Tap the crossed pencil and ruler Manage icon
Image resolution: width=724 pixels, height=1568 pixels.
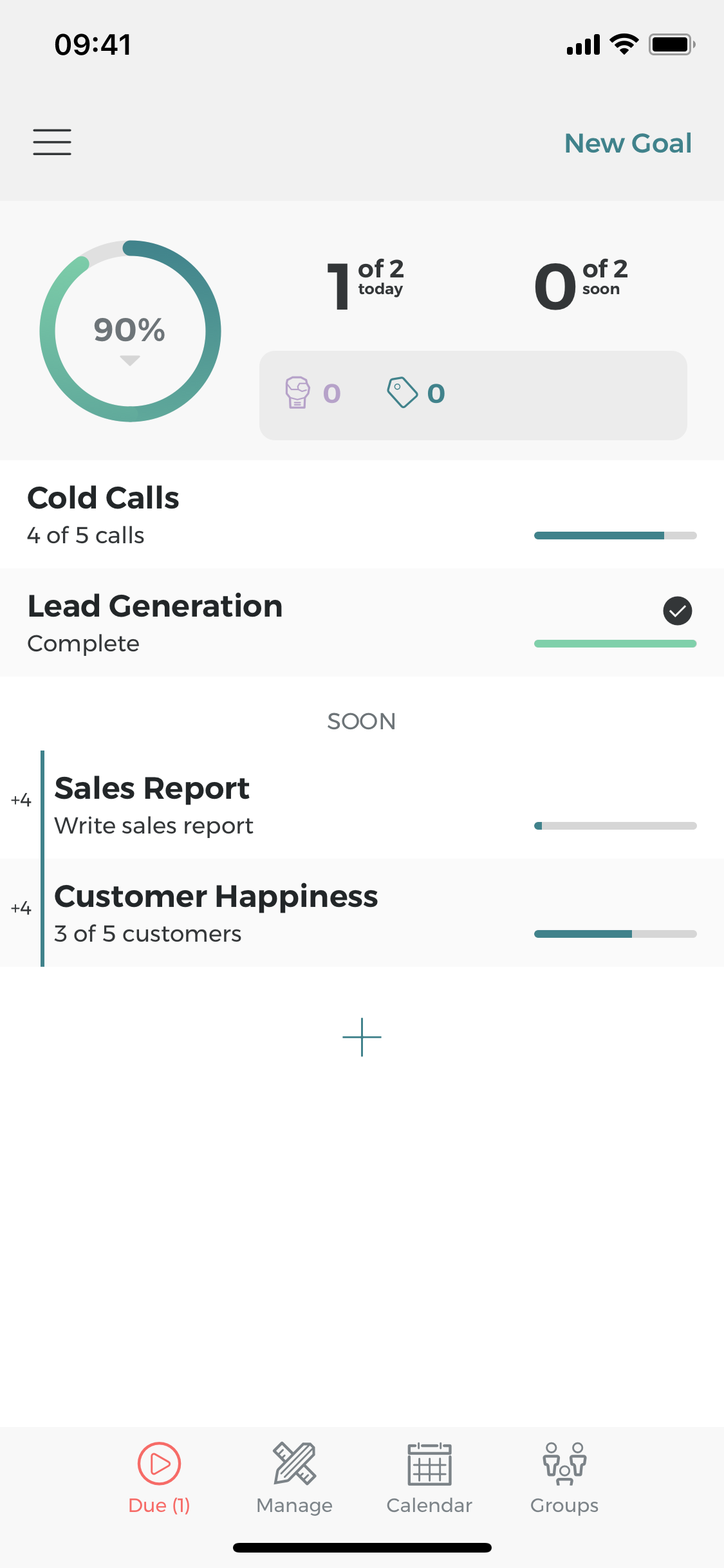(294, 1462)
